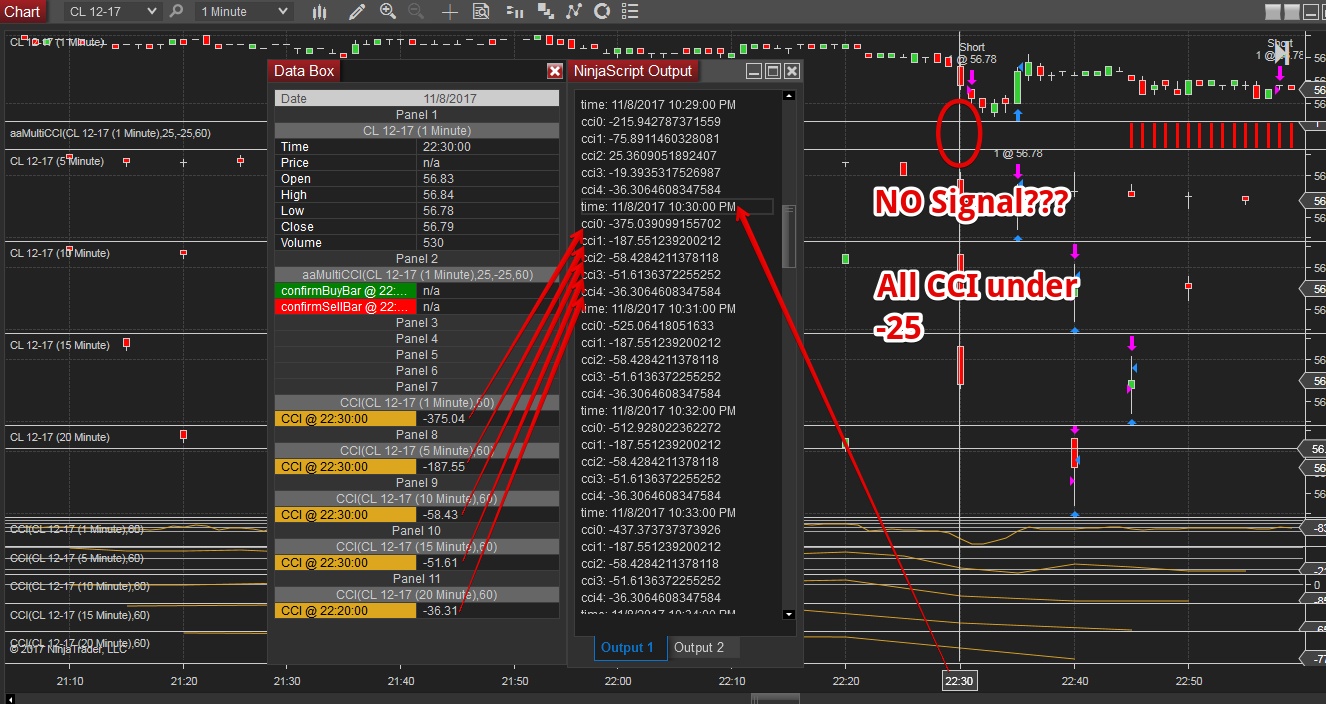Viewport: 1326px width, 704px height.
Task: Maximize the NinjaScript Output window
Action: click(x=773, y=71)
